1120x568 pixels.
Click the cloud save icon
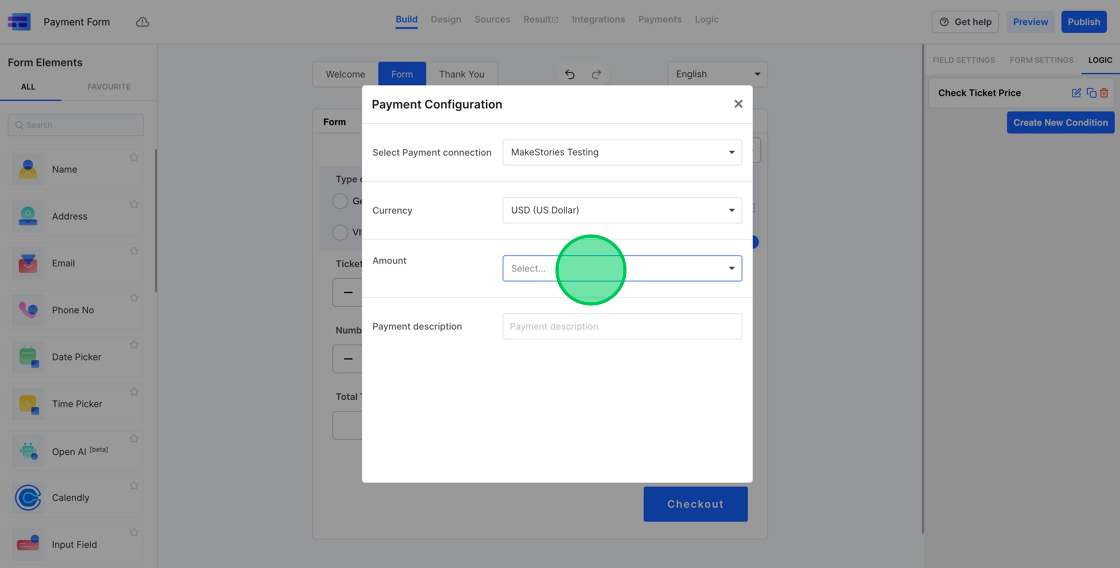(143, 22)
